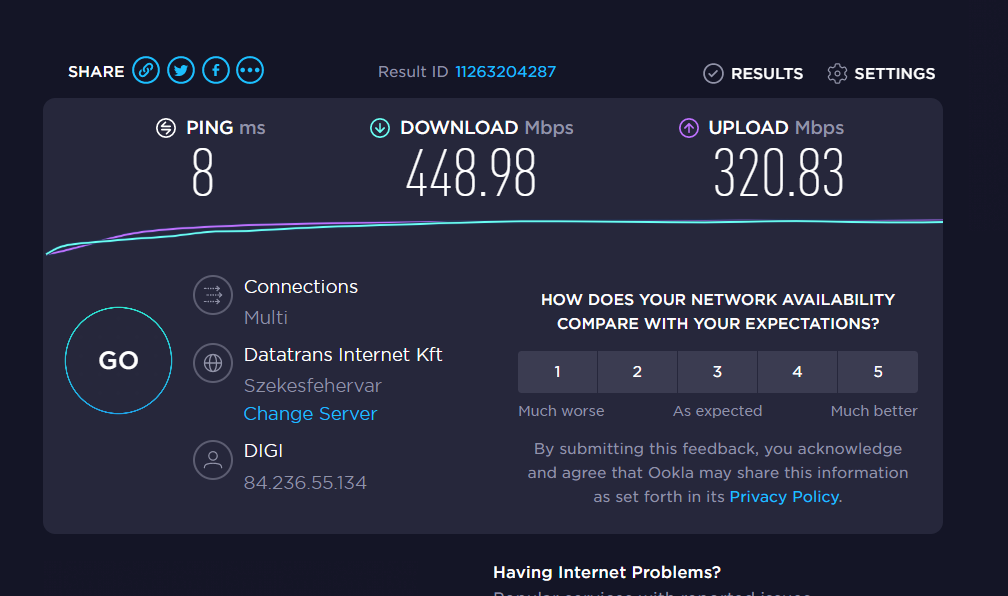Open Result ID 11263204287 link
The width and height of the screenshot is (1008, 596).
pyautogui.click(x=505, y=72)
